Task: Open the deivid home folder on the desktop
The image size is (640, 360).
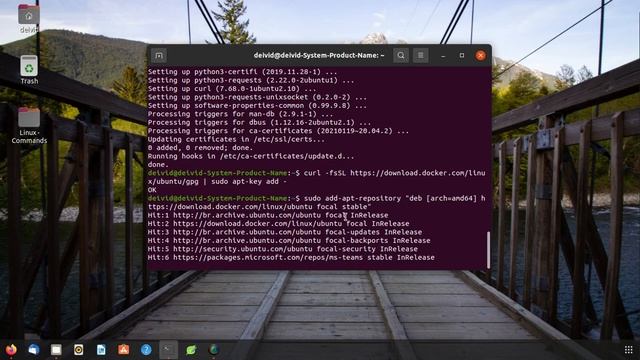Action: (29, 19)
